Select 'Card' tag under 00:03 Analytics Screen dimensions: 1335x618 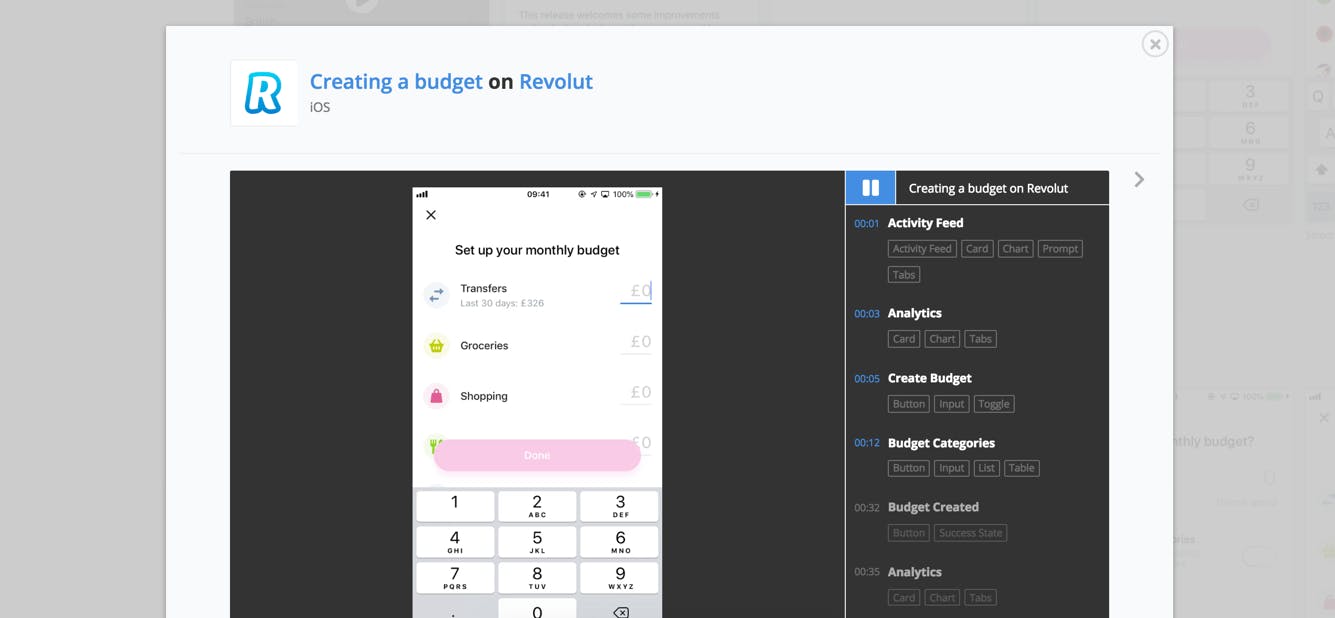click(904, 339)
